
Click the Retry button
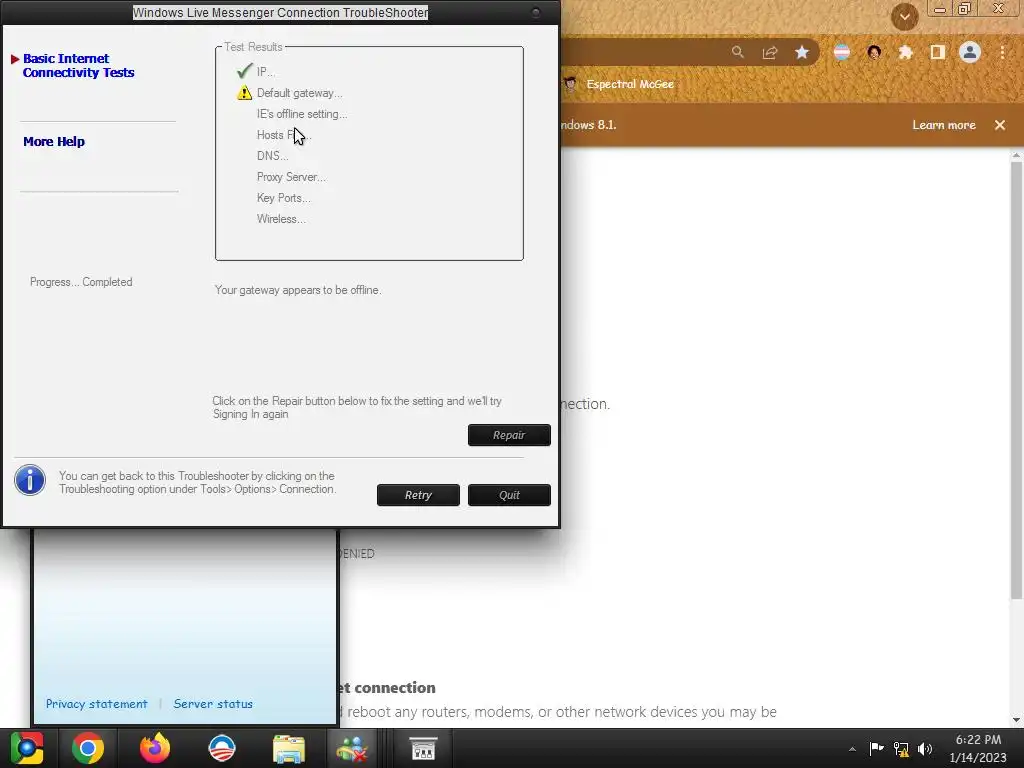pos(418,495)
